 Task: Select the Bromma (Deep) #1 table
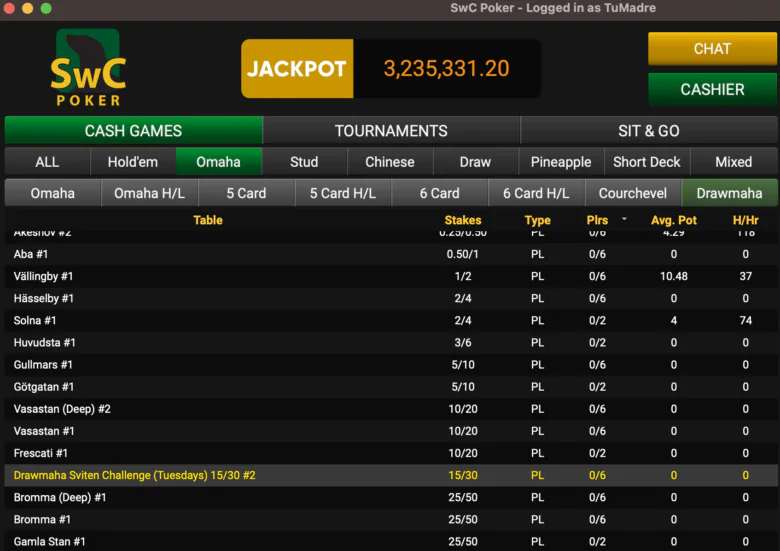(x=391, y=497)
